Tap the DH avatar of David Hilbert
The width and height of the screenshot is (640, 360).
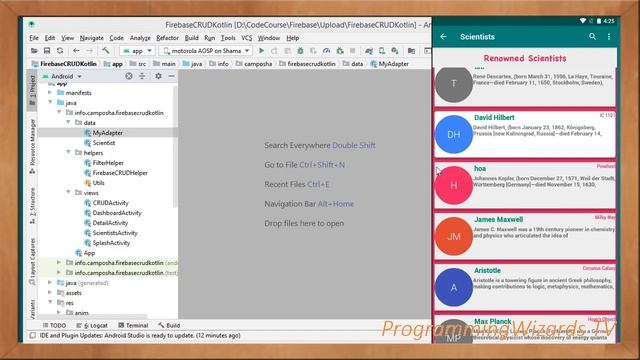(454, 134)
